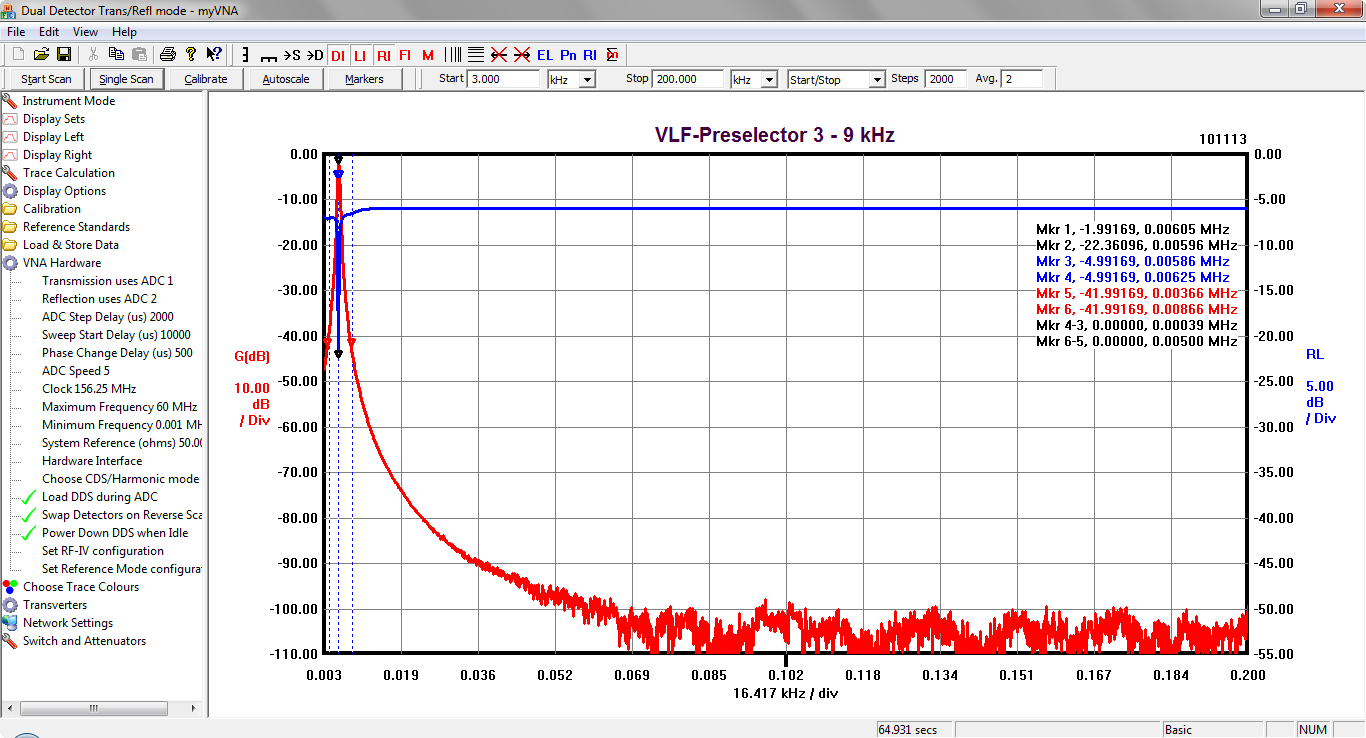Toggle the red 'LI' display button

click(360, 55)
